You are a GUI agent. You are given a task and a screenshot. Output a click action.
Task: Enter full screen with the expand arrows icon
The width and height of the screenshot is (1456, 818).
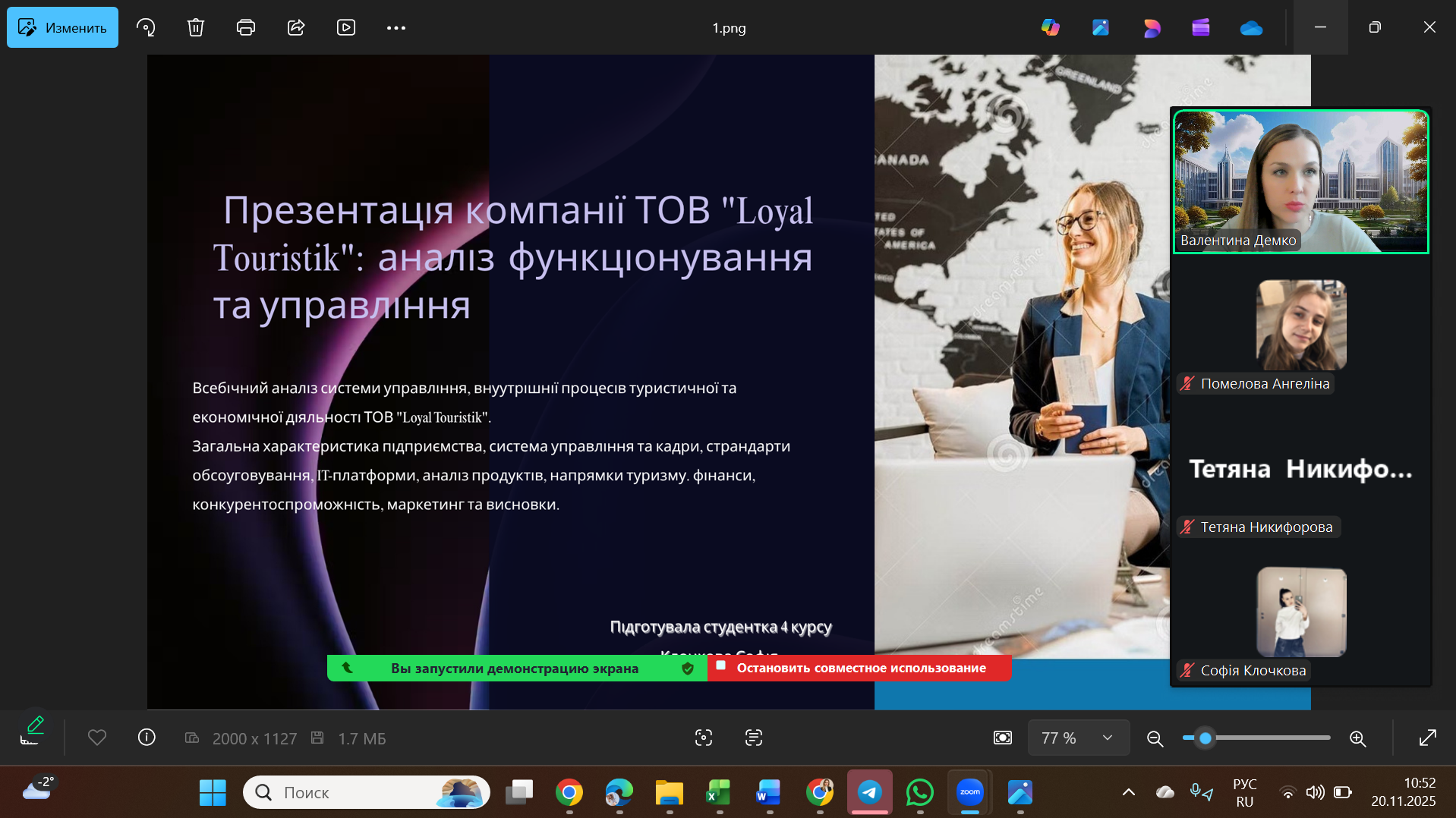1427,738
